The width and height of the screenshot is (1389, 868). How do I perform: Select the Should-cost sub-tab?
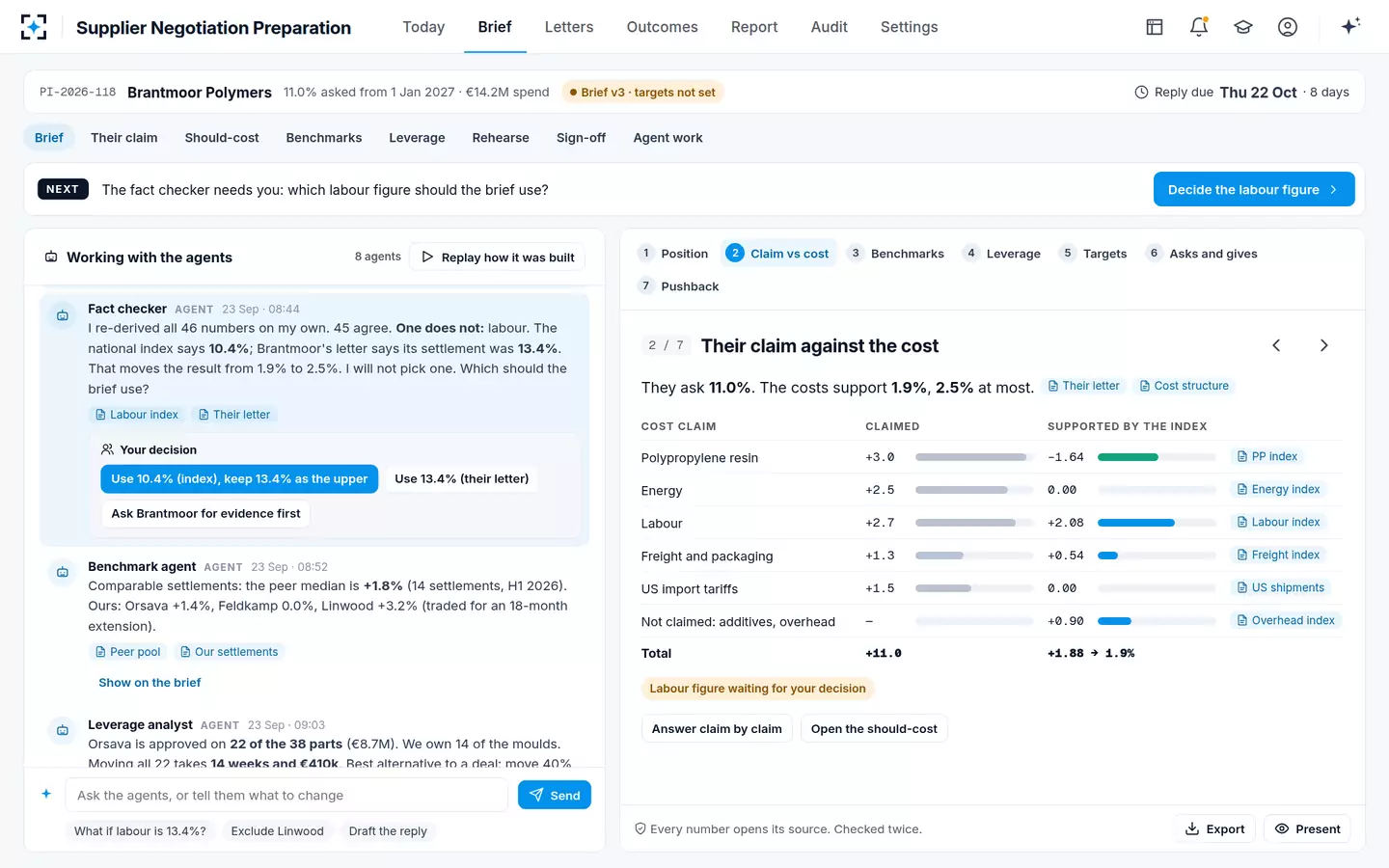pyautogui.click(x=222, y=138)
